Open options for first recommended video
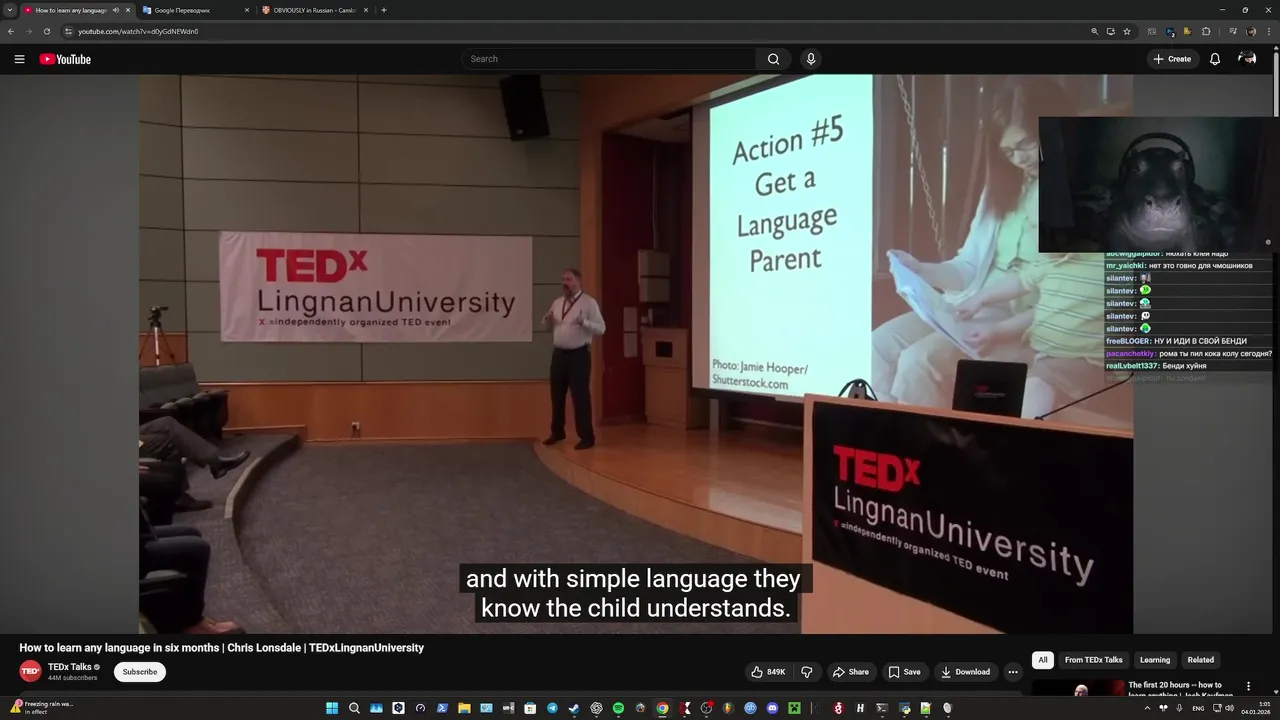This screenshot has width=1280, height=720. [x=1248, y=686]
